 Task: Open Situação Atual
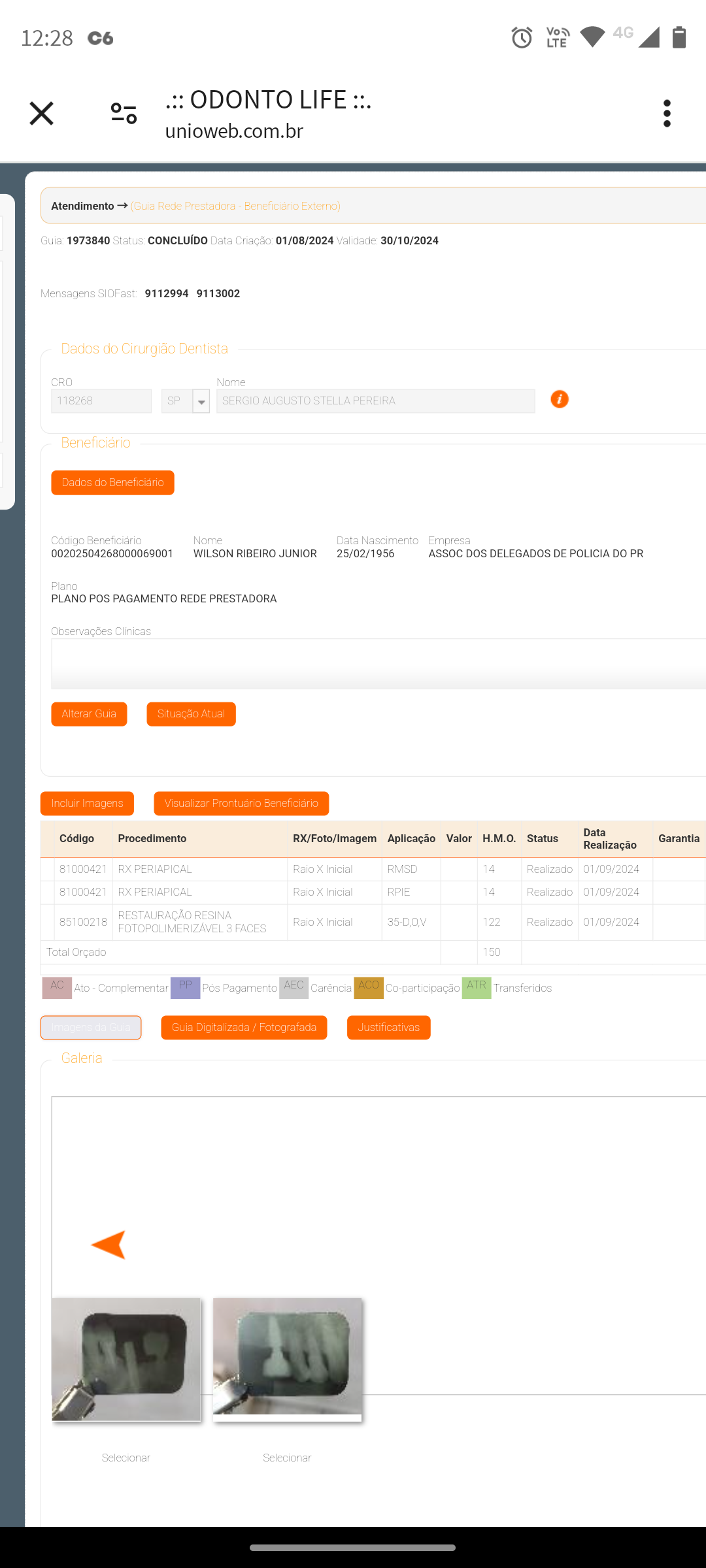[191, 714]
